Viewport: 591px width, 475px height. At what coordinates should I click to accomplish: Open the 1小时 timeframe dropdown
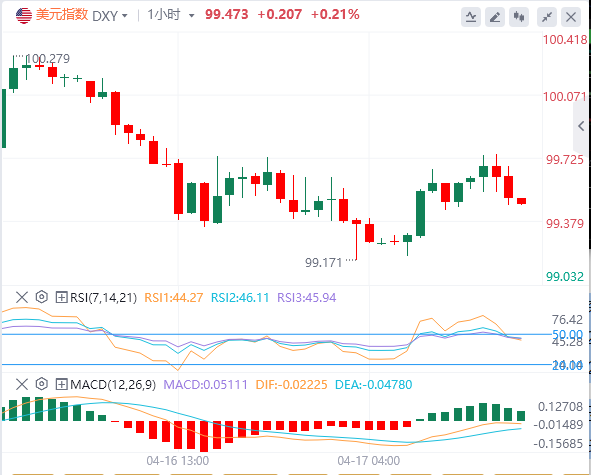(171, 15)
